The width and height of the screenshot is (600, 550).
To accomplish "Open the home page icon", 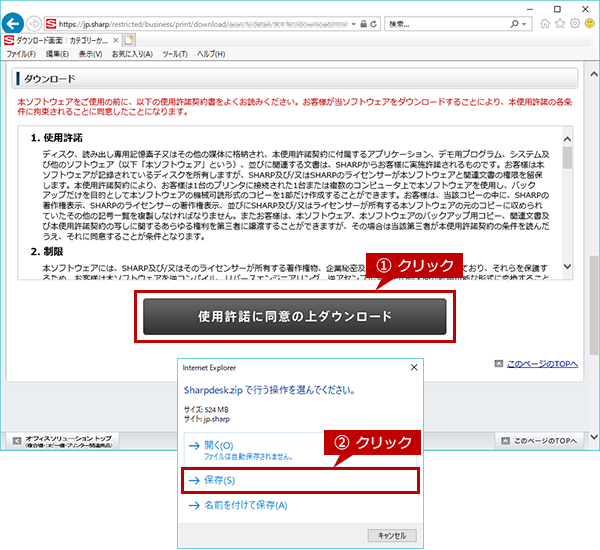I will (x=545, y=24).
